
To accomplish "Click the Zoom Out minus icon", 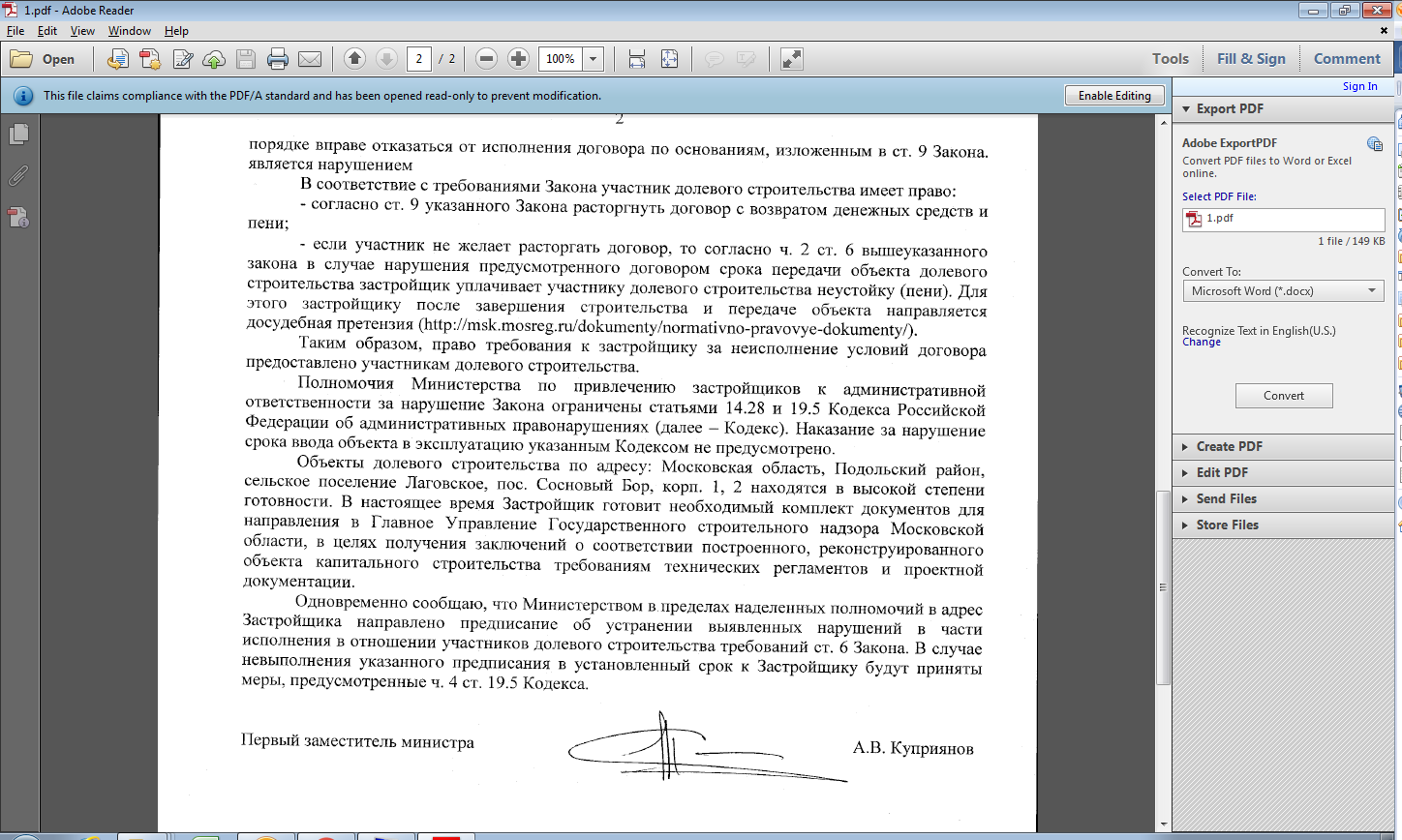I will tap(487, 59).
